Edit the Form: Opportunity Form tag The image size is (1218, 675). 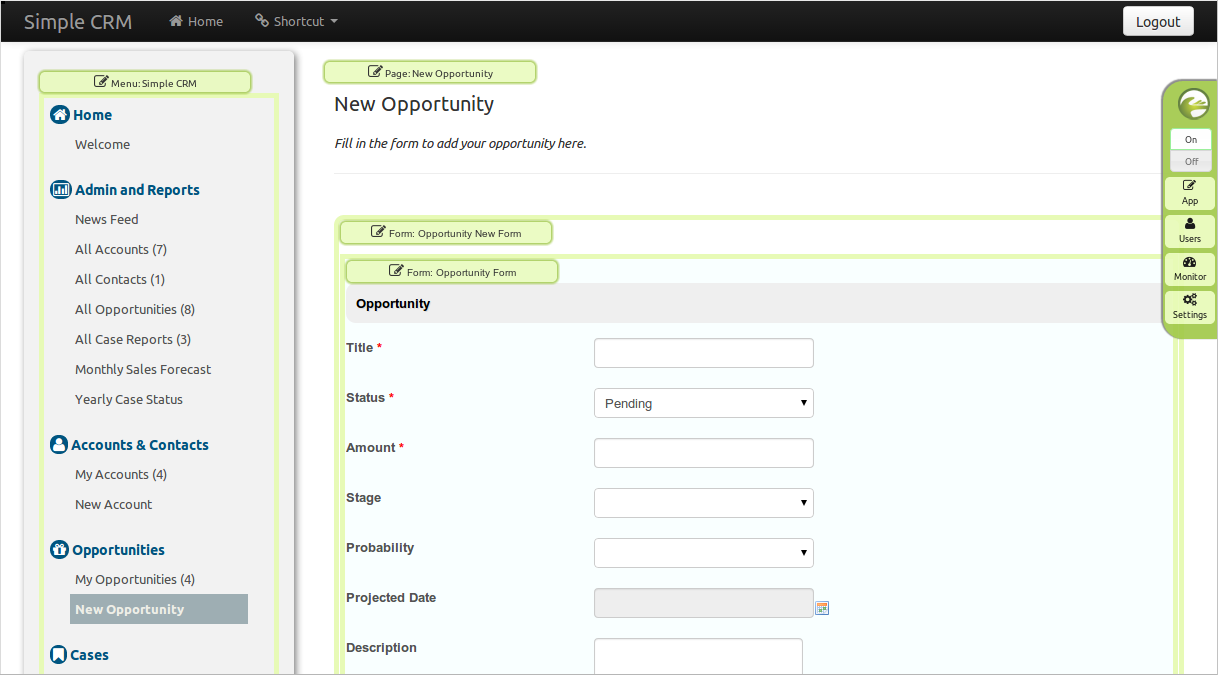tap(452, 272)
